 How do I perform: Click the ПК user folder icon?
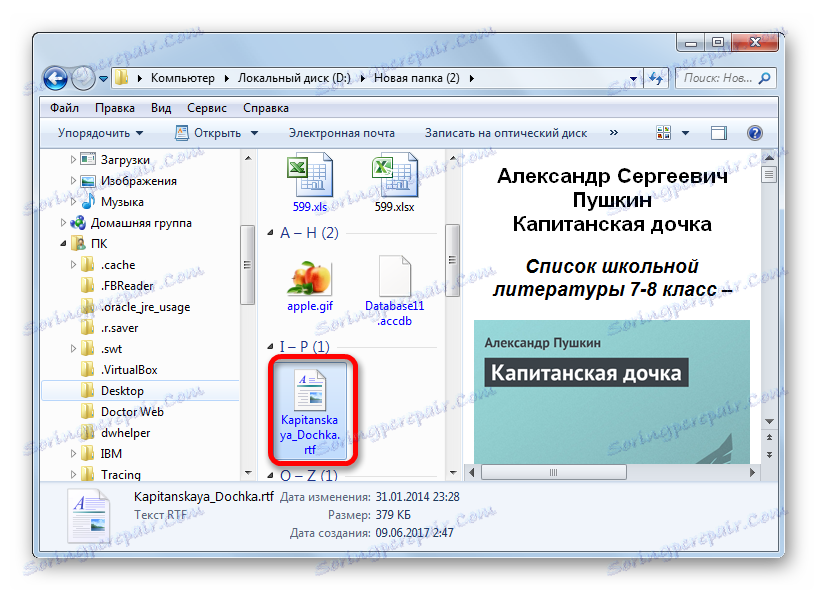(x=78, y=243)
